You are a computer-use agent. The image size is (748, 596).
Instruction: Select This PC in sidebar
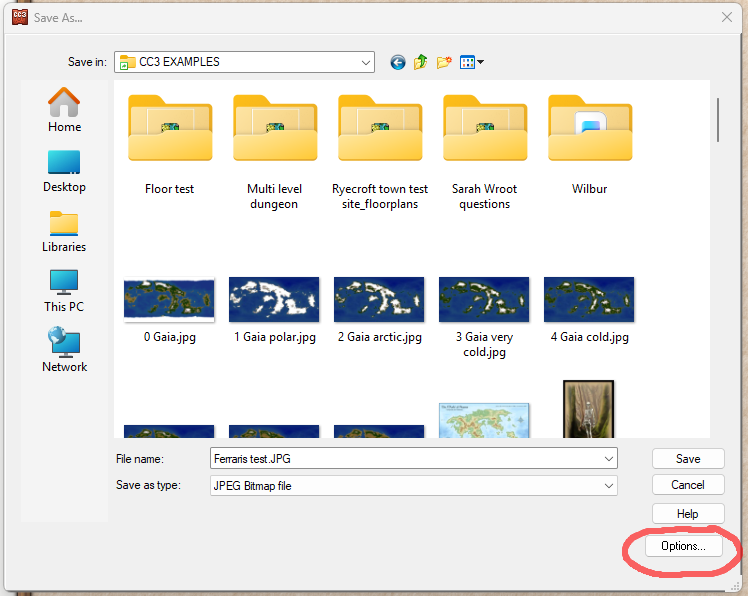pos(64,290)
